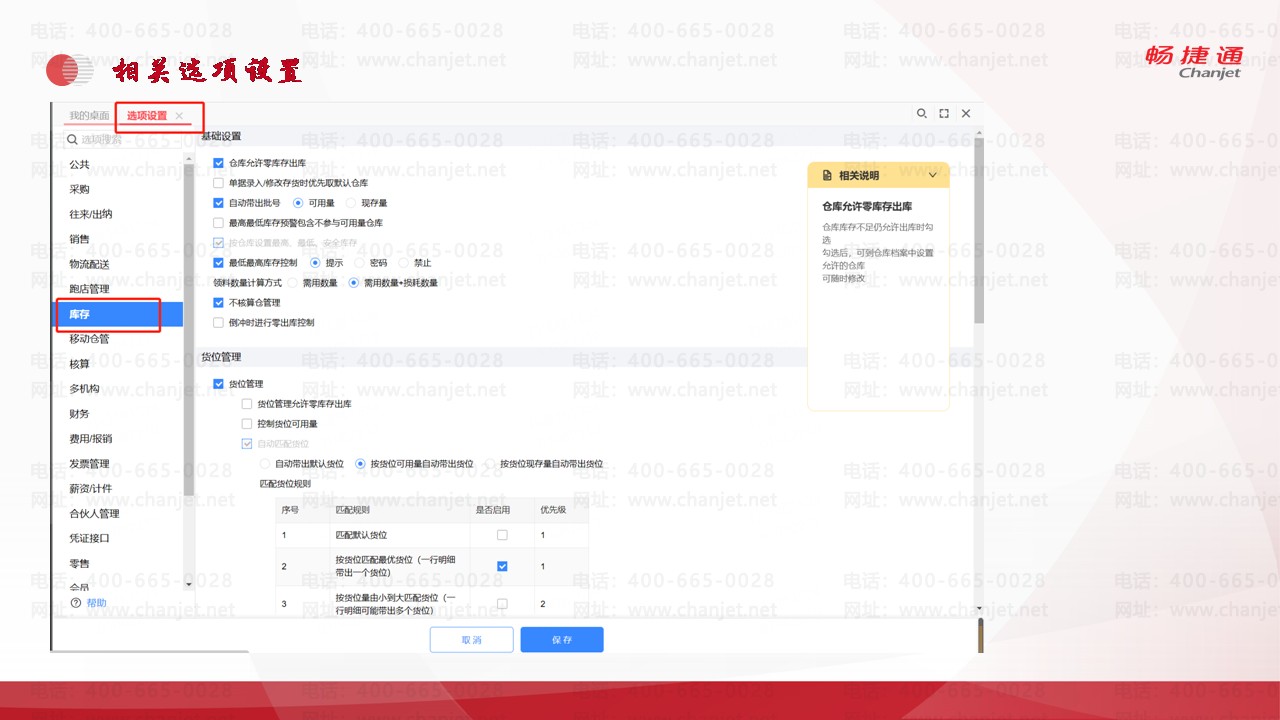Open the 核算 settings category
The width and height of the screenshot is (1280, 720).
(79, 364)
